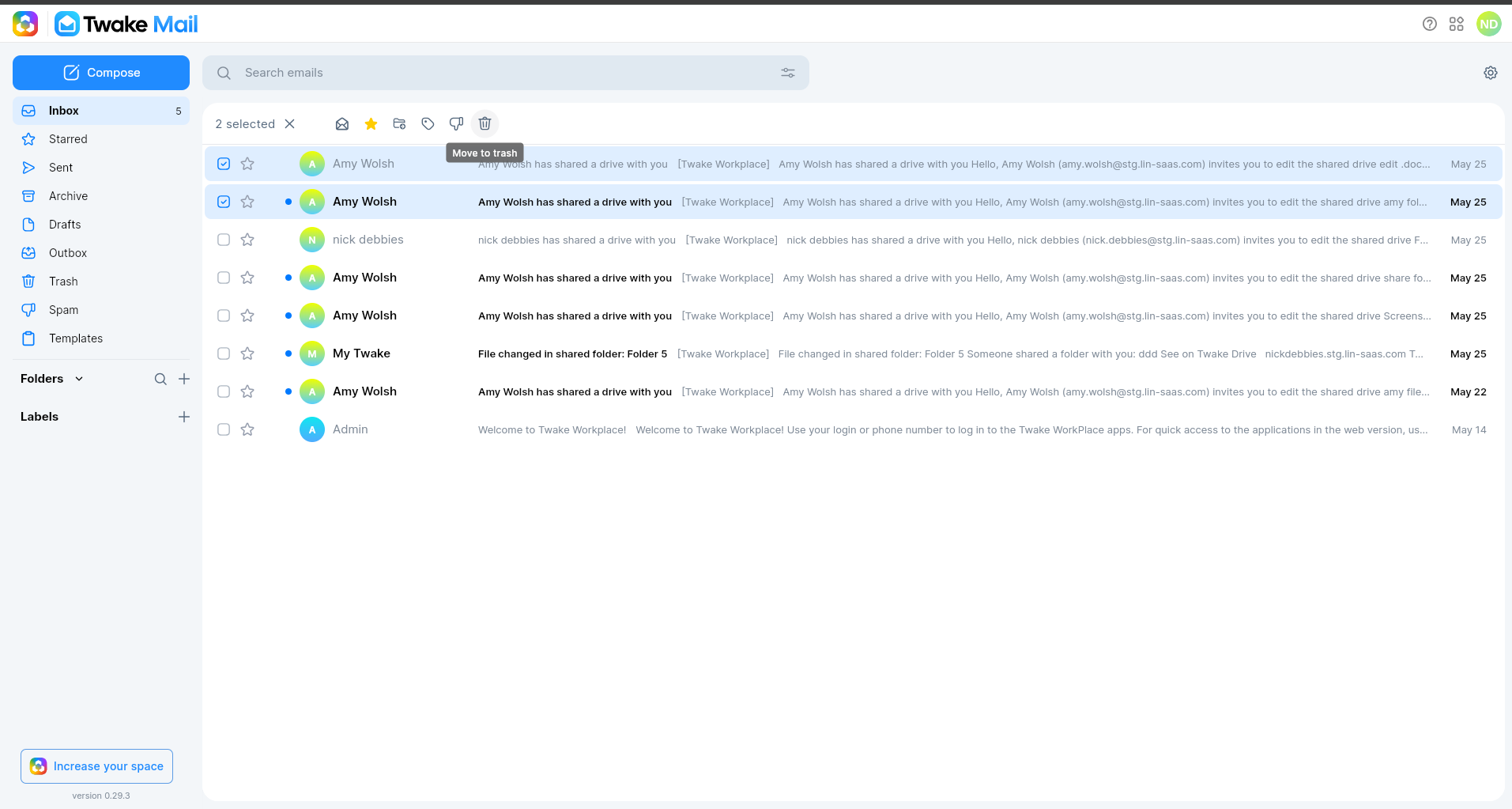The width and height of the screenshot is (1512, 809).
Task: Click Increase your space button
Action: click(96, 766)
